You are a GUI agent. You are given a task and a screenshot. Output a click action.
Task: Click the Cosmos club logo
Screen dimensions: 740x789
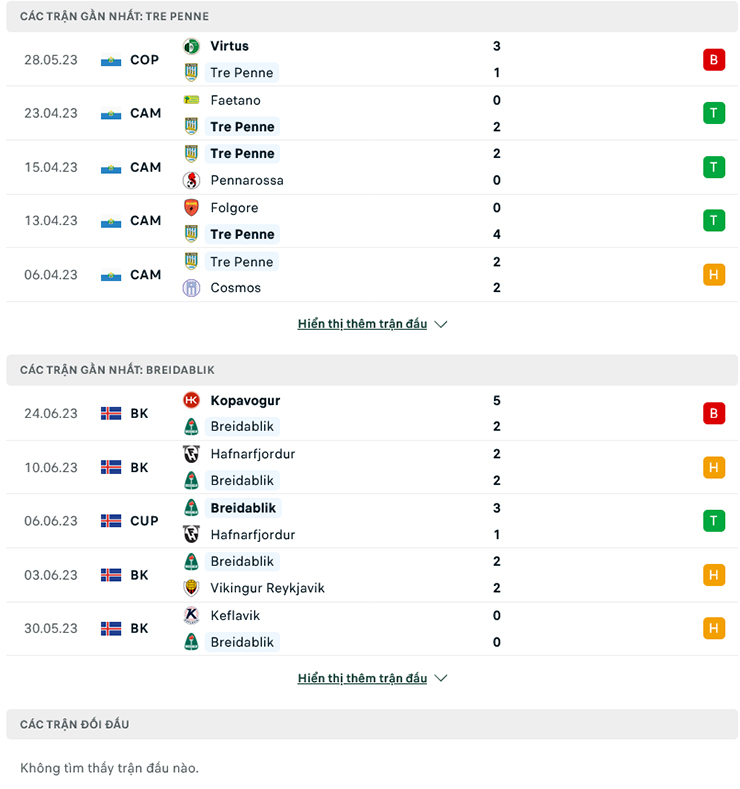pyautogui.click(x=191, y=288)
